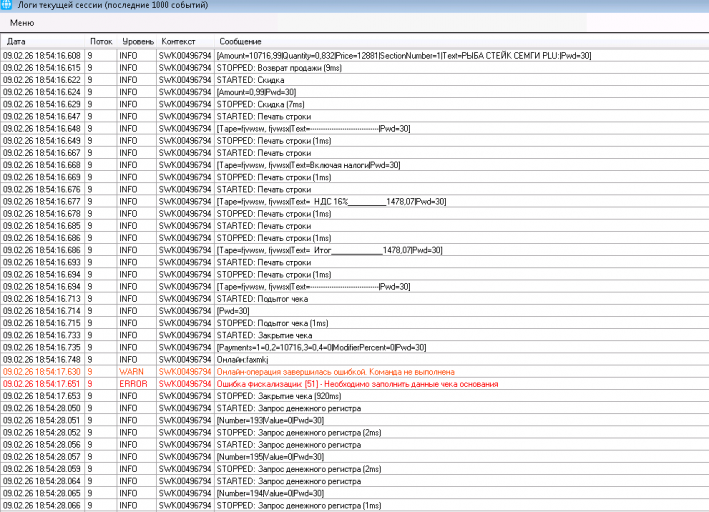Click the INFO level at 18:54:16.748
Image resolution: width=709 pixels, height=512 pixels.
coord(128,360)
